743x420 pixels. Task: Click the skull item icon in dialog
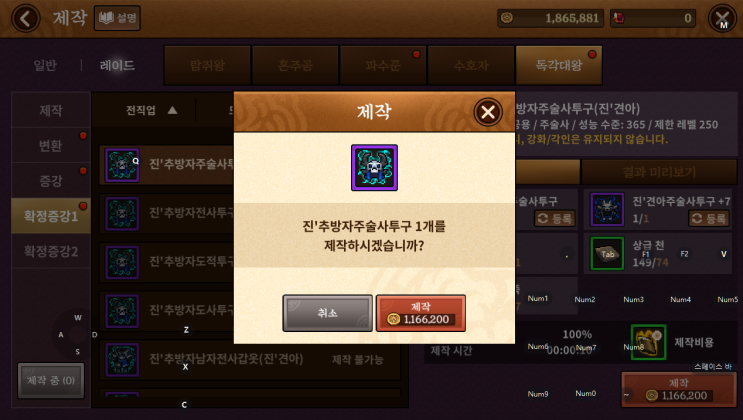(x=374, y=168)
